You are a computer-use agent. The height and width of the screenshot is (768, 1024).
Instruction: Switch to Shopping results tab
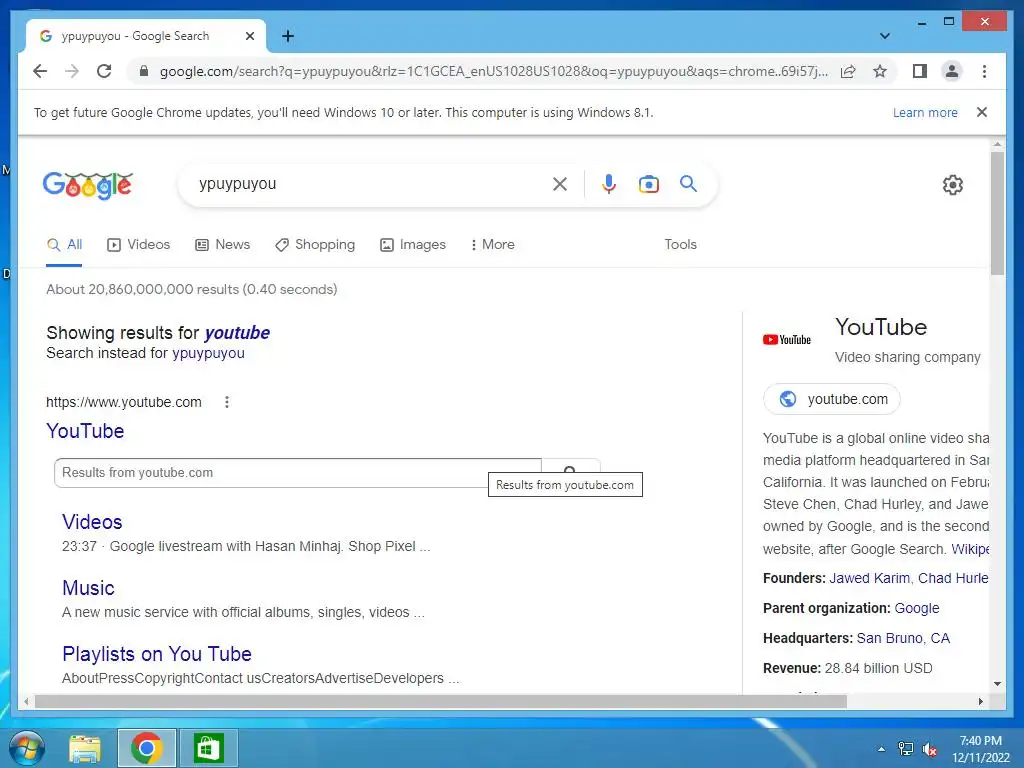[315, 245]
